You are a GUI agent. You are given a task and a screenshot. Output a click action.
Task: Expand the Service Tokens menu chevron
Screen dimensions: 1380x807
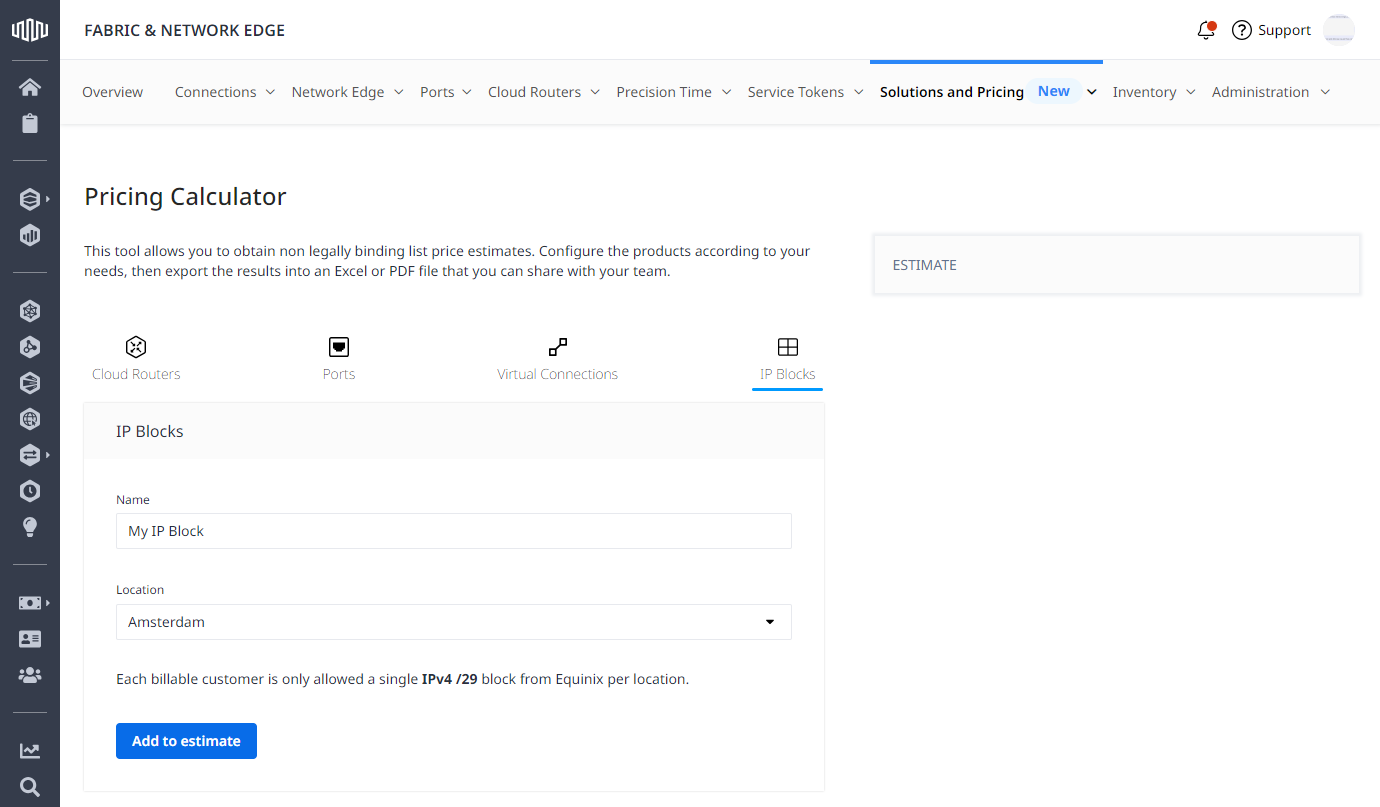(858, 92)
